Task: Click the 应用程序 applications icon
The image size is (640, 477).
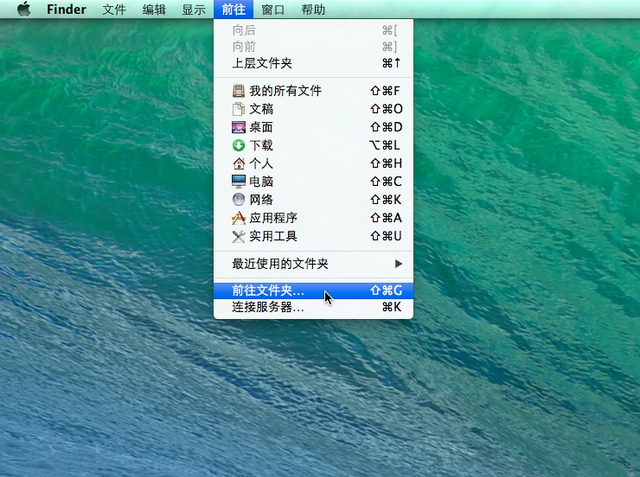Action: click(238, 217)
